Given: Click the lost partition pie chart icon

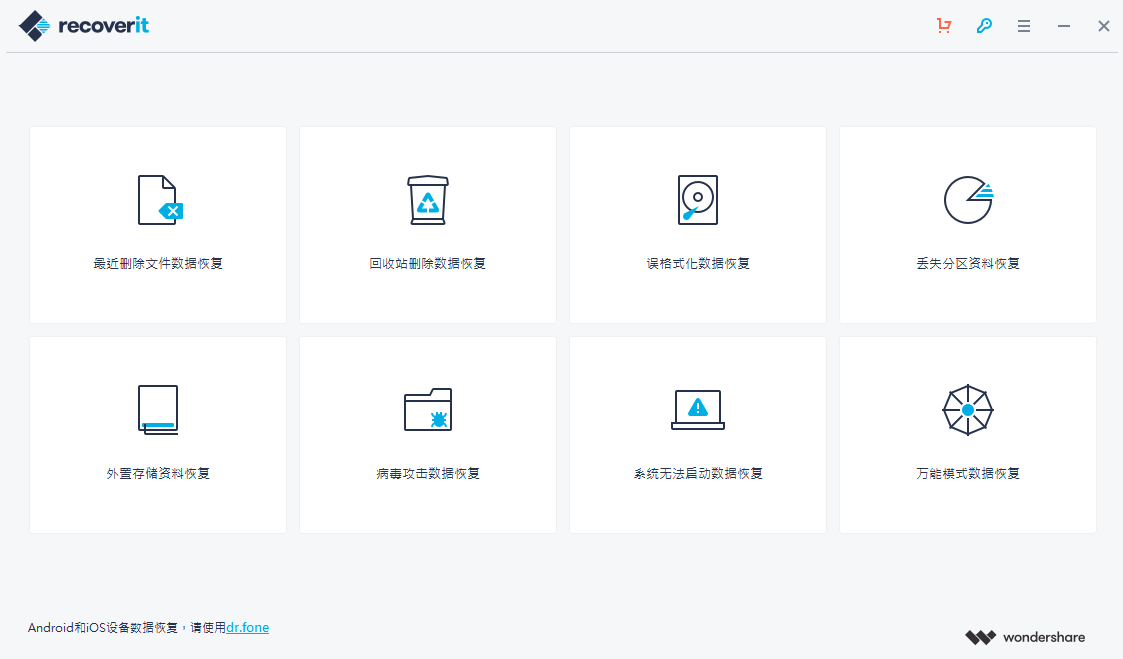Looking at the screenshot, I should pyautogui.click(x=968, y=200).
